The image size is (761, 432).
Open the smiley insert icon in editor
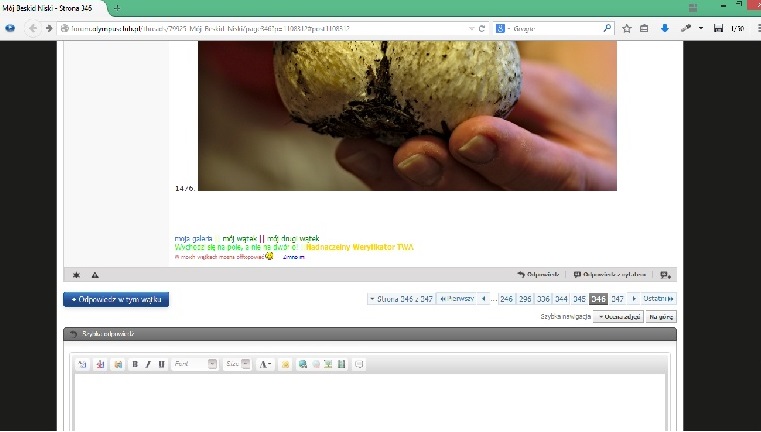[x=286, y=364]
